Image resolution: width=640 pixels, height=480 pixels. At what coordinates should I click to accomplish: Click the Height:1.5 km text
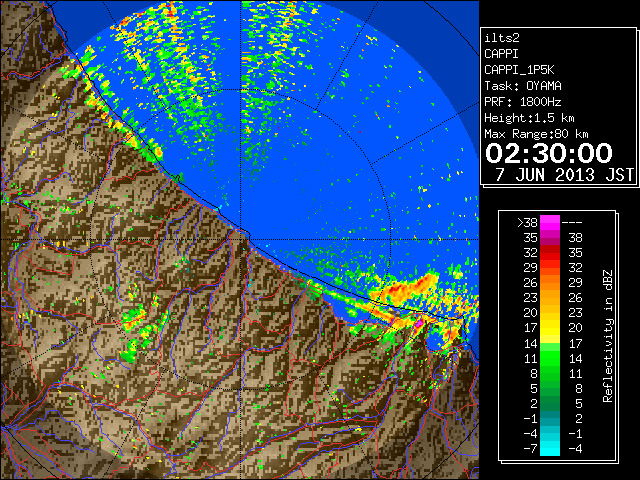529,118
